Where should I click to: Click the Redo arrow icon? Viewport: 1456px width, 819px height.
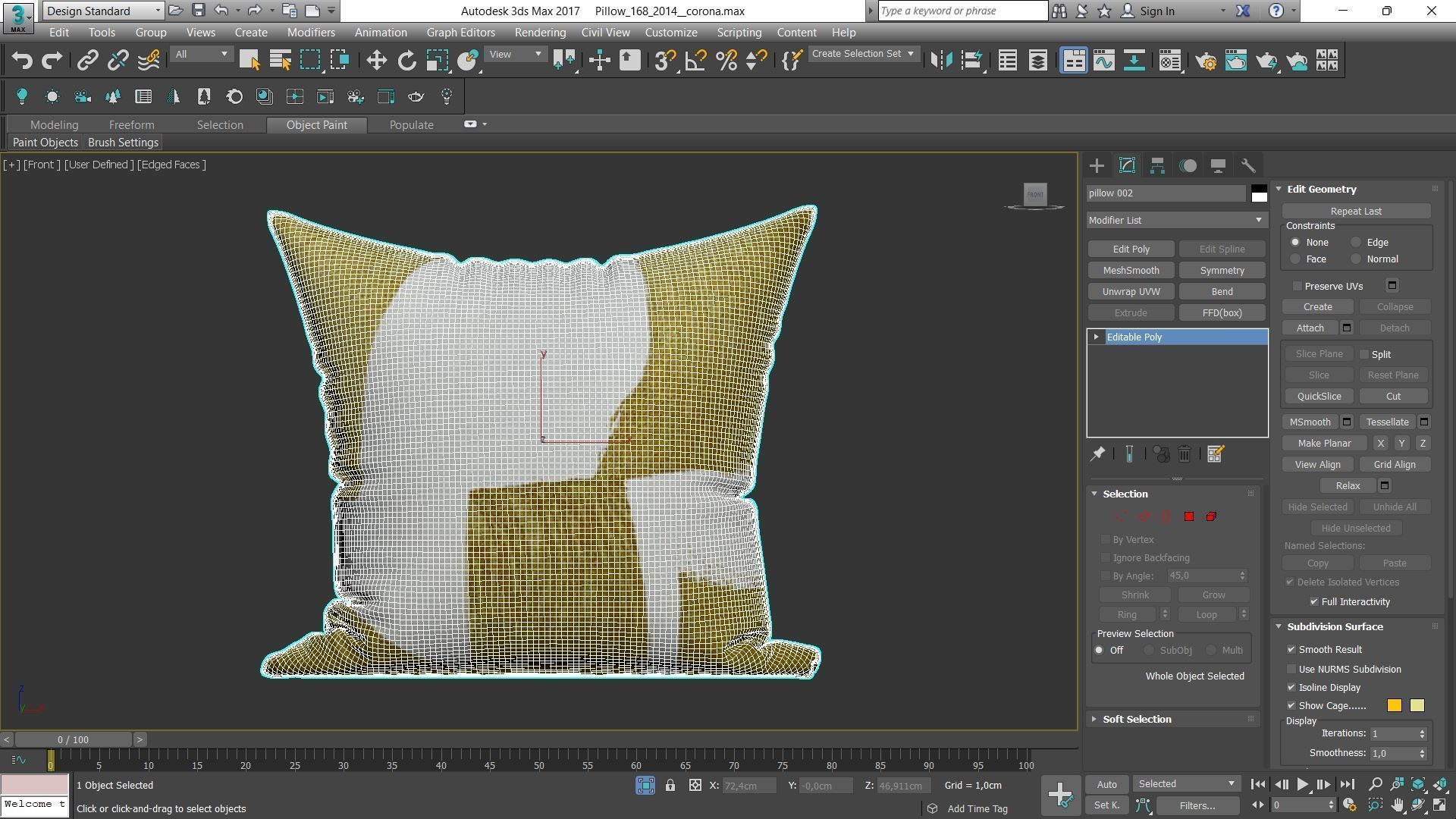click(x=52, y=61)
